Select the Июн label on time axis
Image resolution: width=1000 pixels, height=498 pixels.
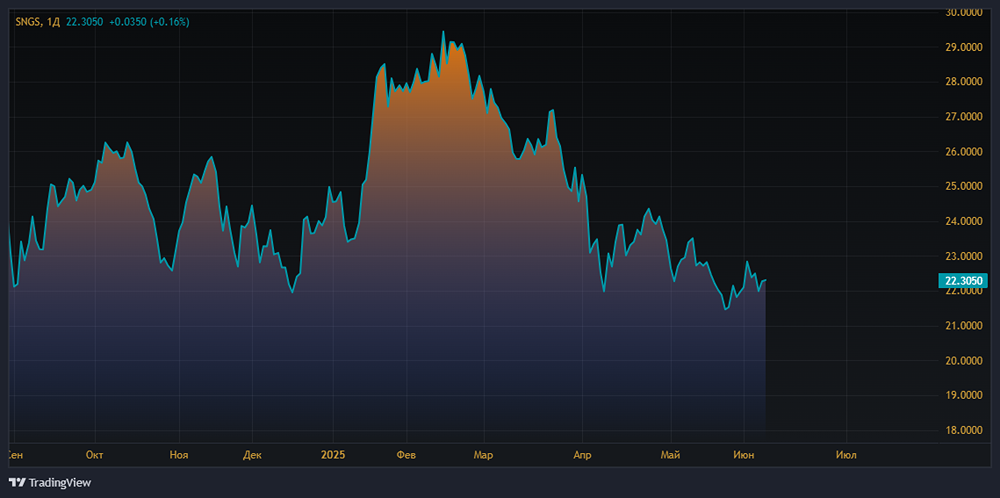pyautogui.click(x=743, y=454)
